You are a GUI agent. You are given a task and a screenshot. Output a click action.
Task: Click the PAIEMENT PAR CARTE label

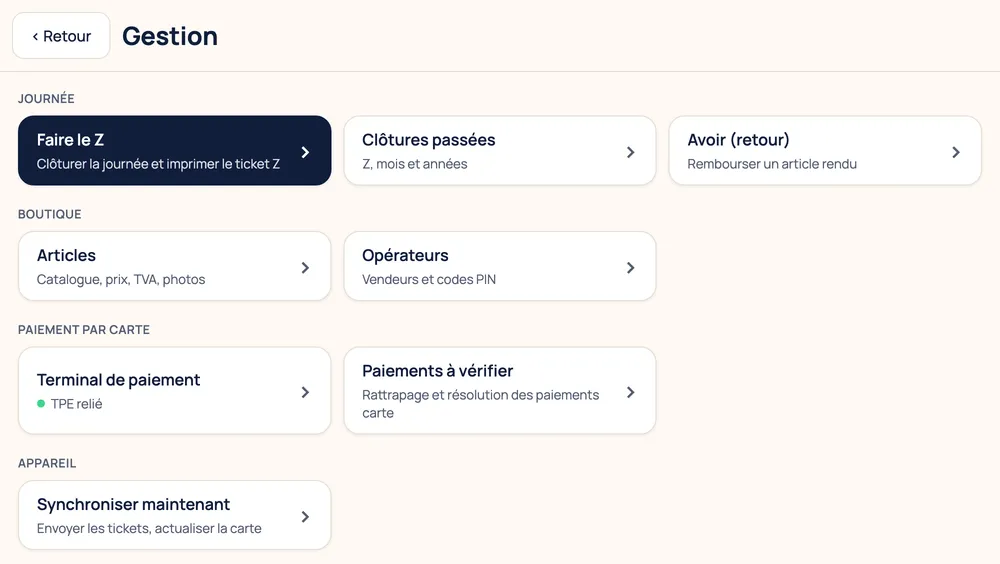pos(84,329)
